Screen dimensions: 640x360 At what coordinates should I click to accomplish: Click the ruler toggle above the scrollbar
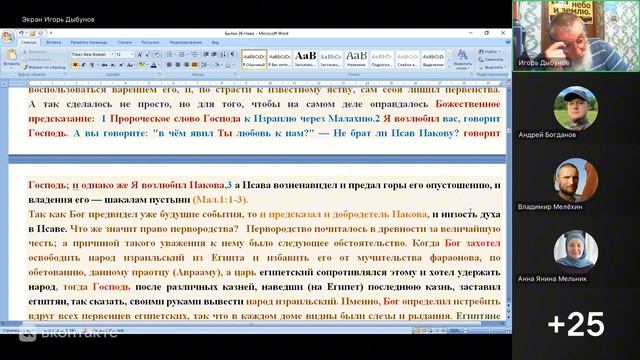[509, 83]
